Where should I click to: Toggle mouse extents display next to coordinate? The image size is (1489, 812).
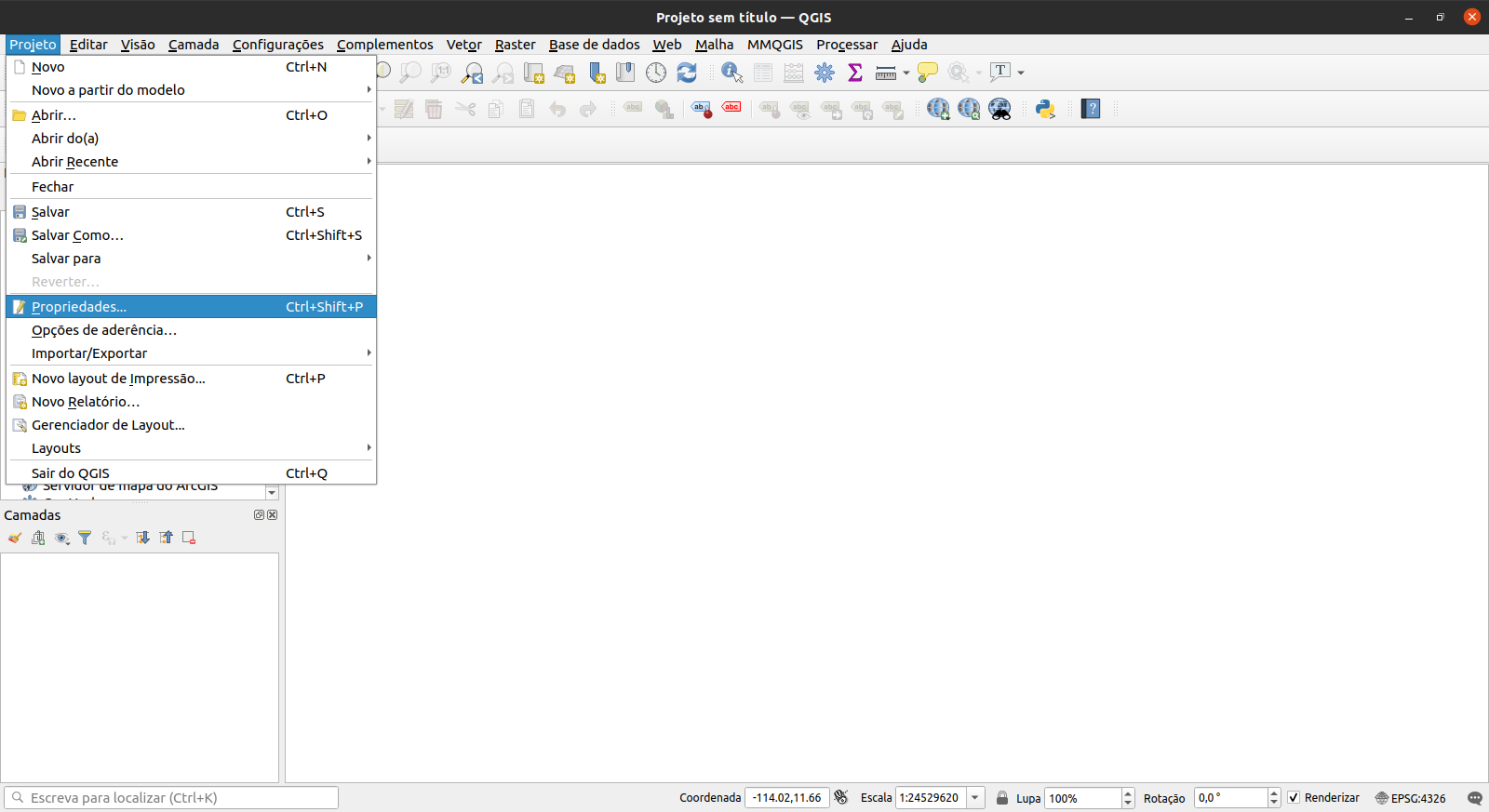tap(841, 797)
